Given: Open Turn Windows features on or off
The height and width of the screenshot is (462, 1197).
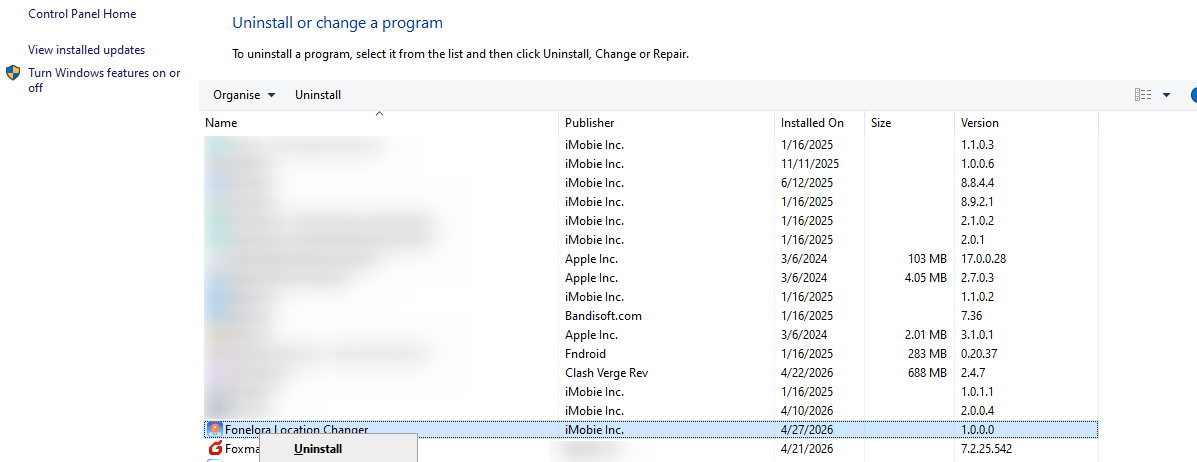Looking at the screenshot, I should pyautogui.click(x=105, y=80).
